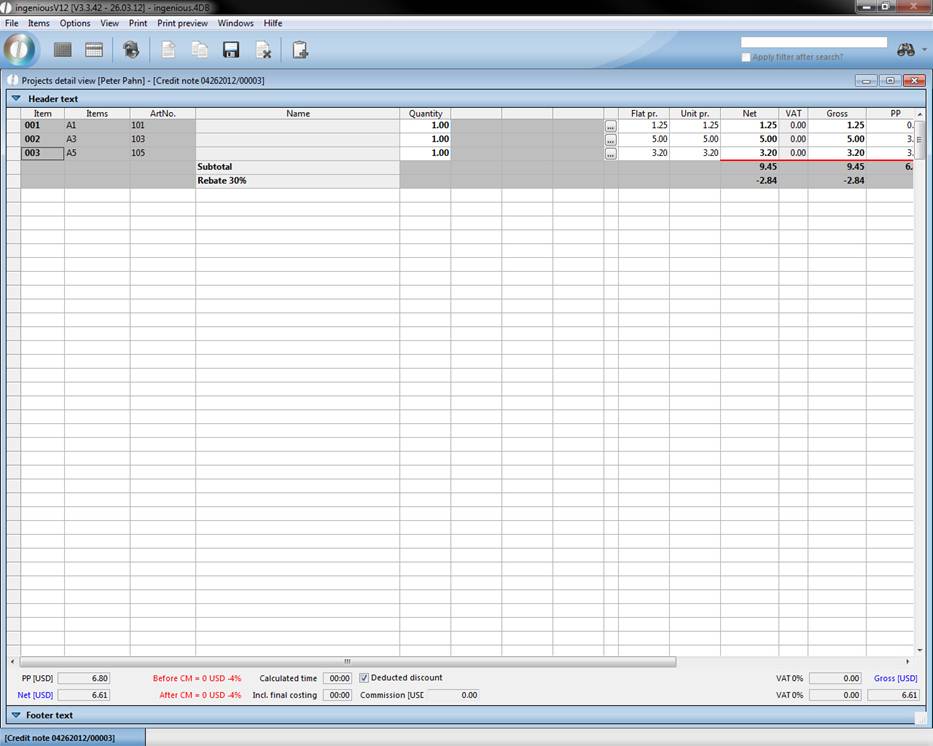
Task: Click the search text field at top right
Action: (x=813, y=43)
